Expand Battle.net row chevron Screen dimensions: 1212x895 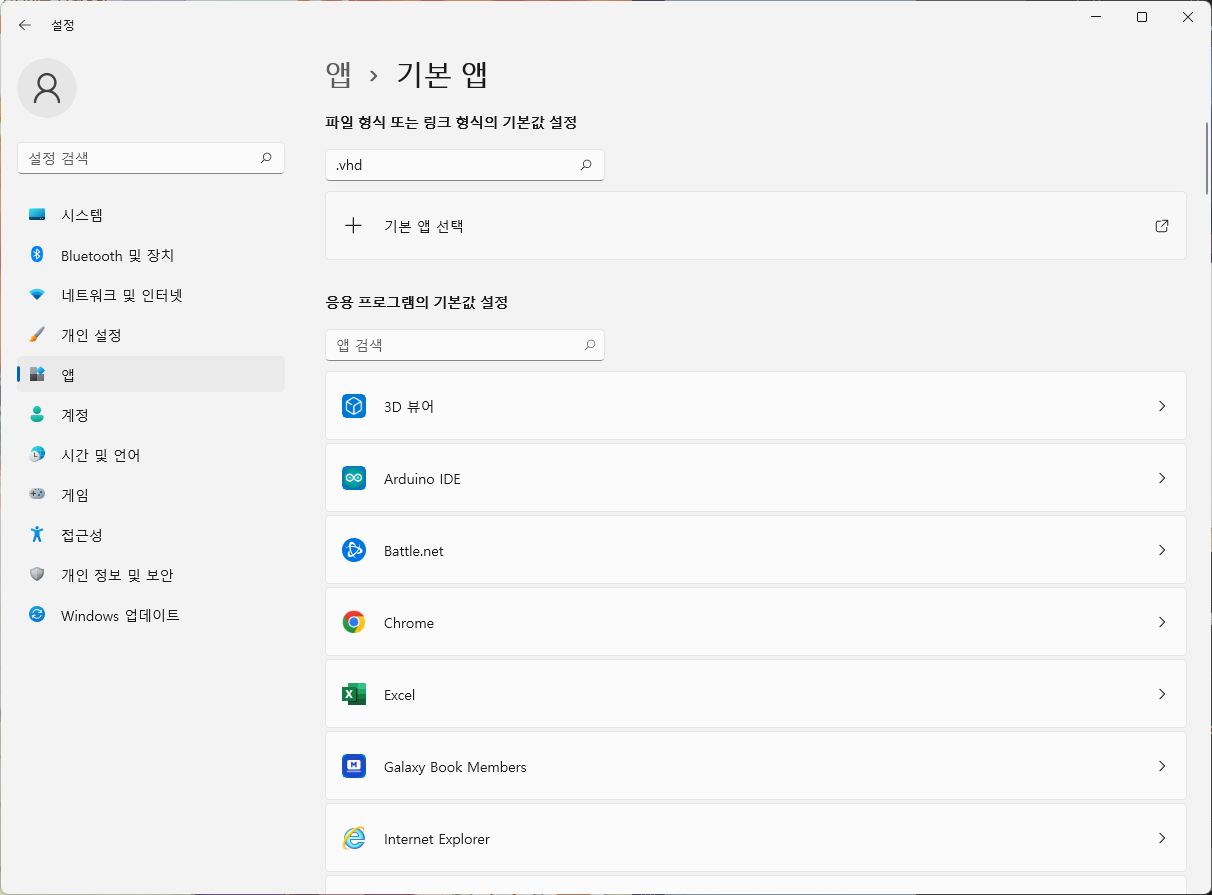(1162, 550)
